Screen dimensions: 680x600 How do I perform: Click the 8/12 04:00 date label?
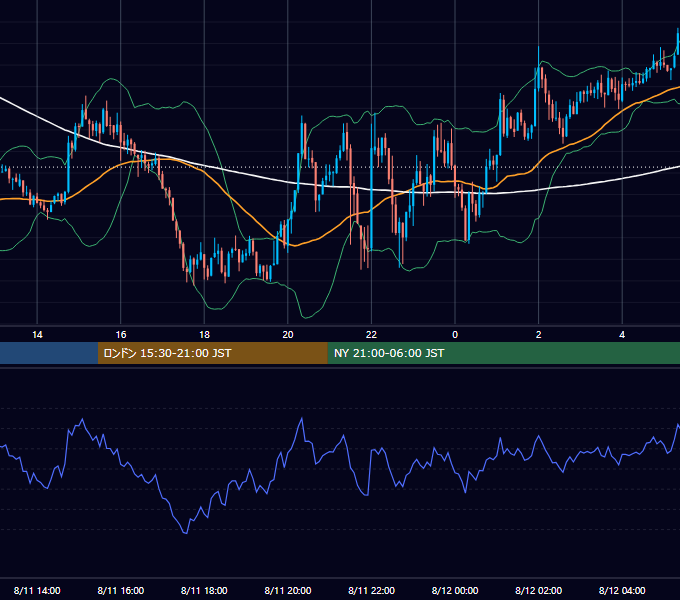[x=622, y=590]
